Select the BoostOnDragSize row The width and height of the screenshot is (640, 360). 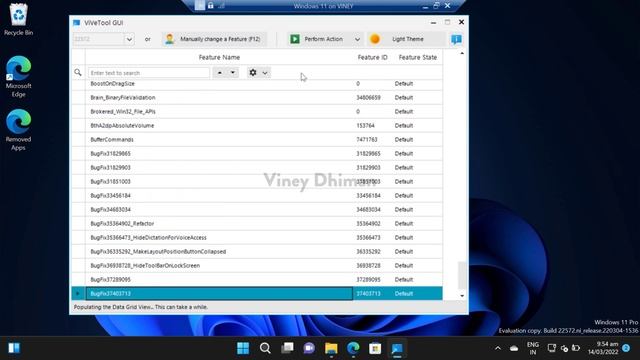coord(257,84)
